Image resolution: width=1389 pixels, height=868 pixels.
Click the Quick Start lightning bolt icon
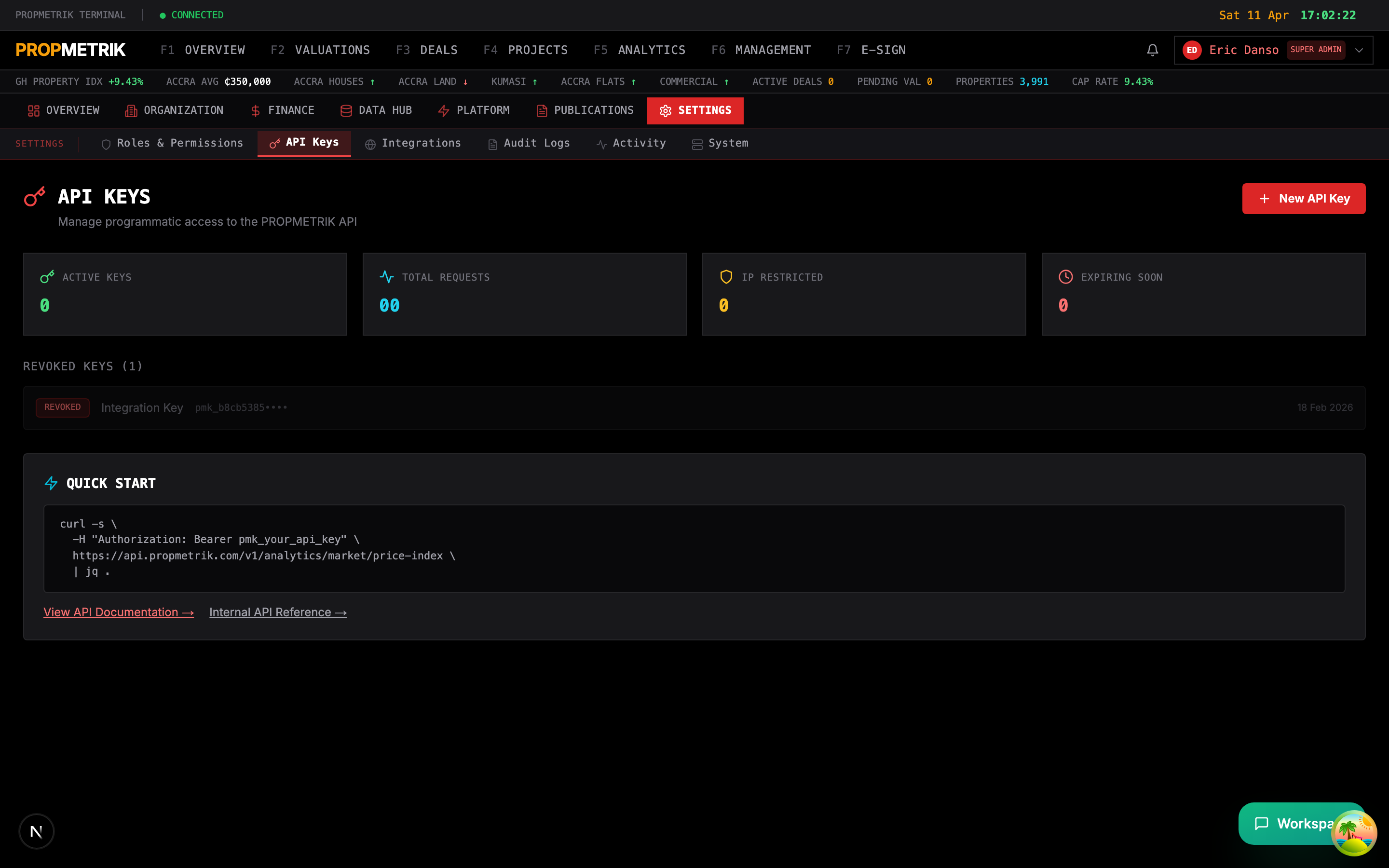[51, 483]
